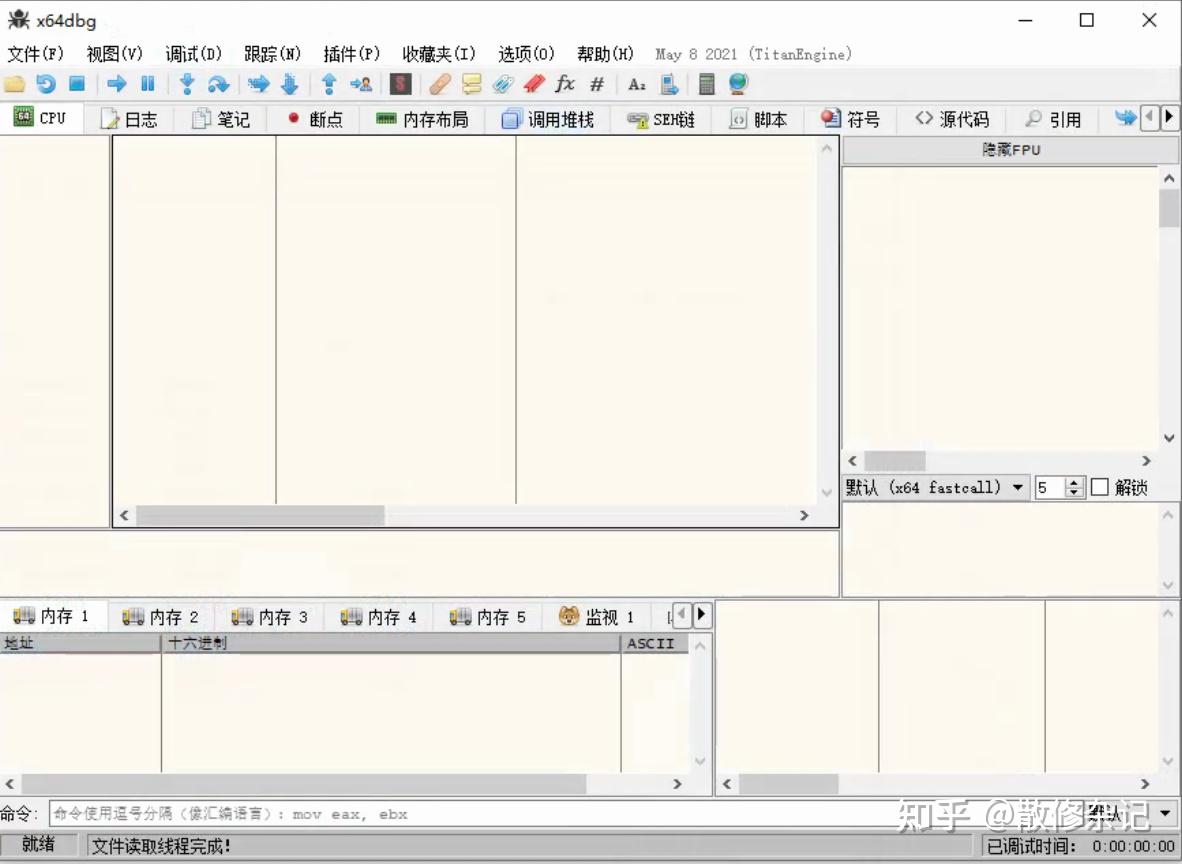Click the A-z strings icon

click(x=637, y=84)
